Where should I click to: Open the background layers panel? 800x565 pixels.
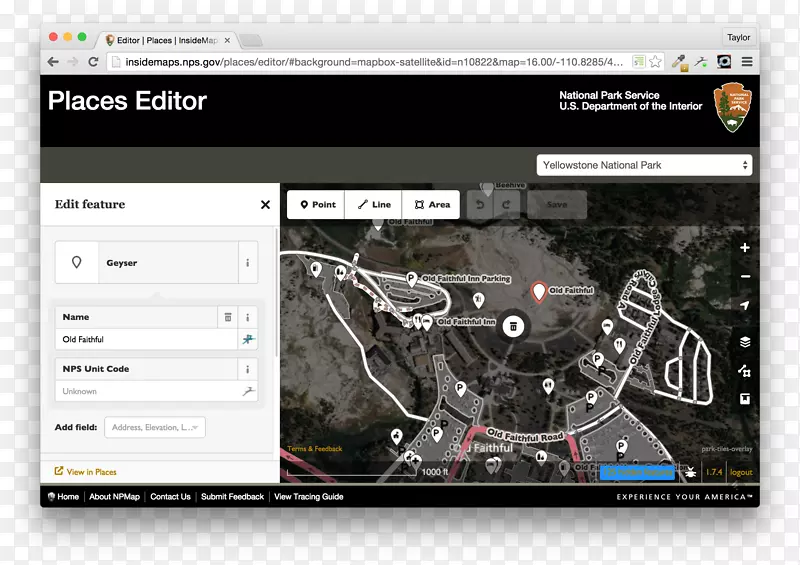[x=745, y=342]
